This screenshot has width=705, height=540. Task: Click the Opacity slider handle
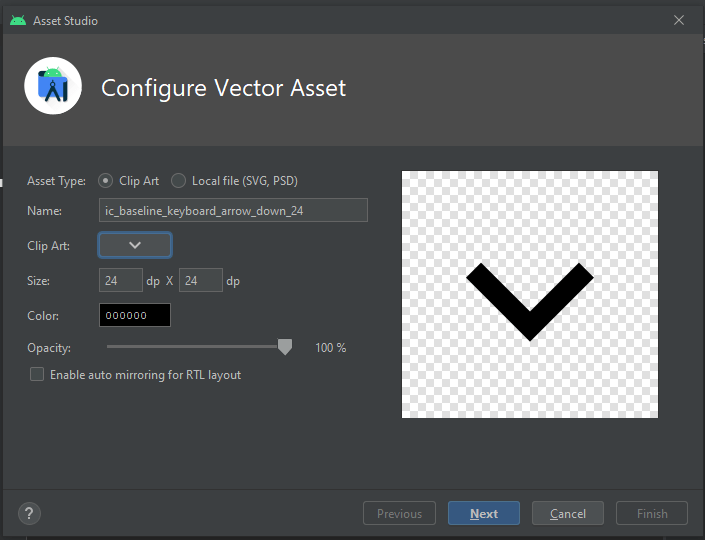click(285, 347)
